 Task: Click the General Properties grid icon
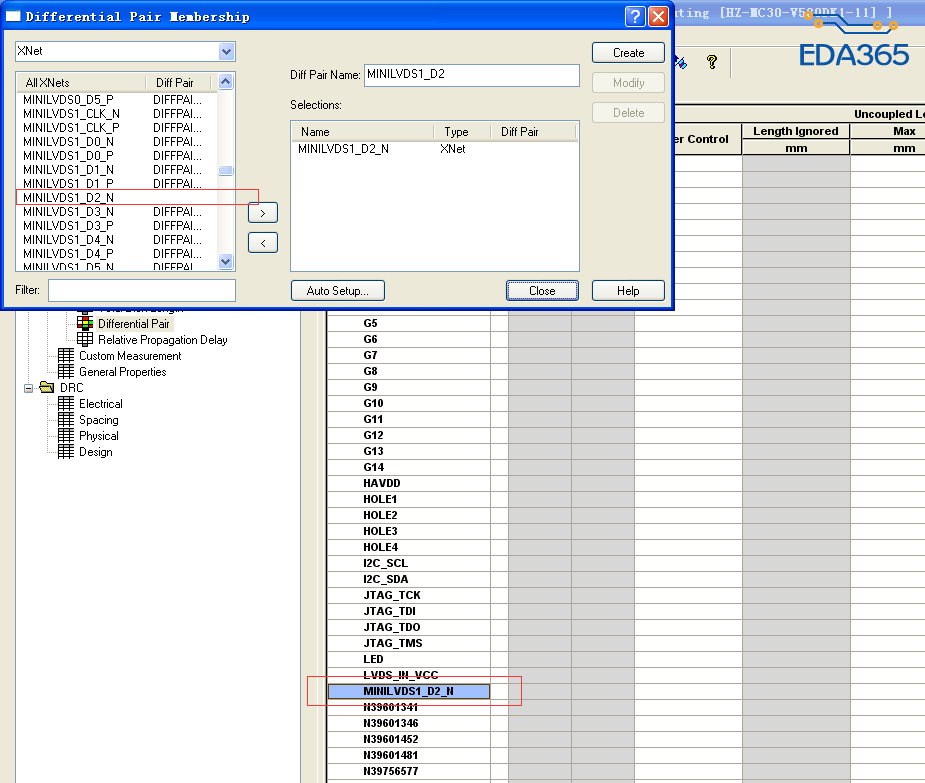point(66,371)
